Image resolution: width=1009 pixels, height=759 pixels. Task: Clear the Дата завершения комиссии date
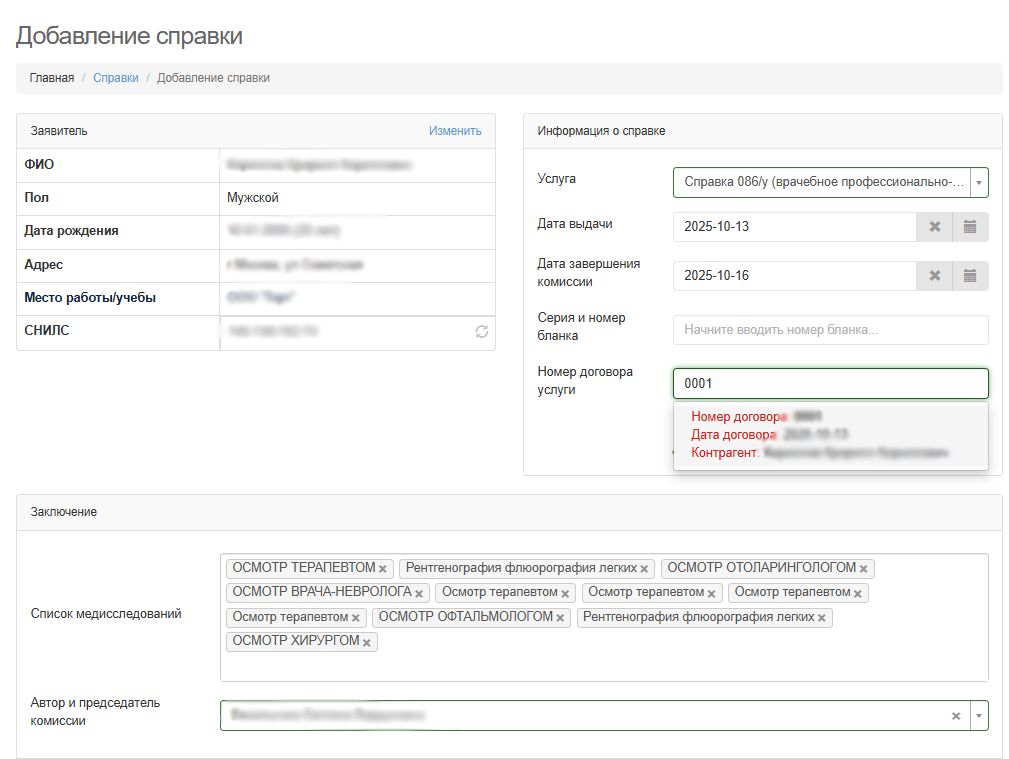click(x=934, y=276)
